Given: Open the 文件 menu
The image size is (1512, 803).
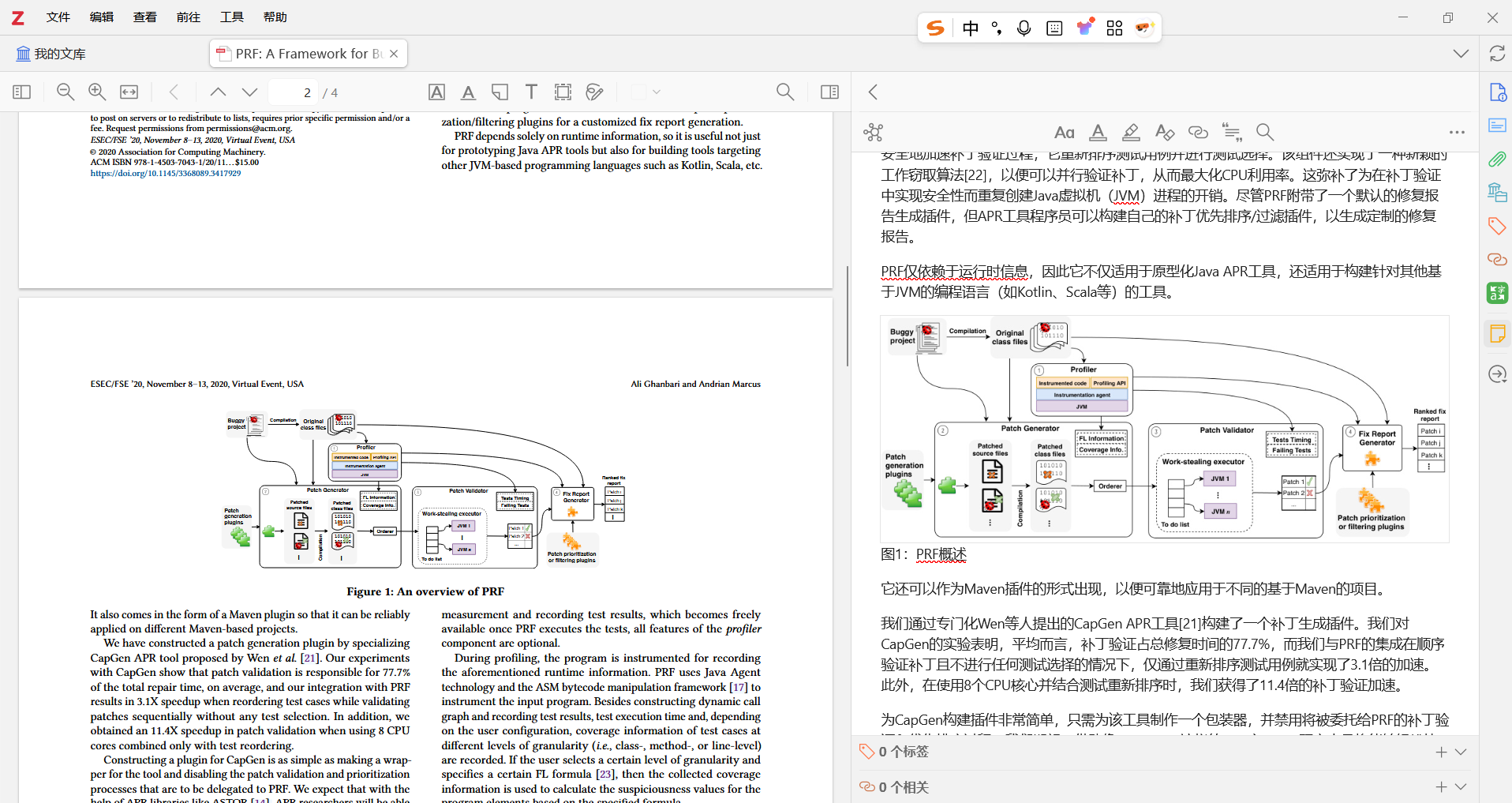Looking at the screenshot, I should [58, 17].
